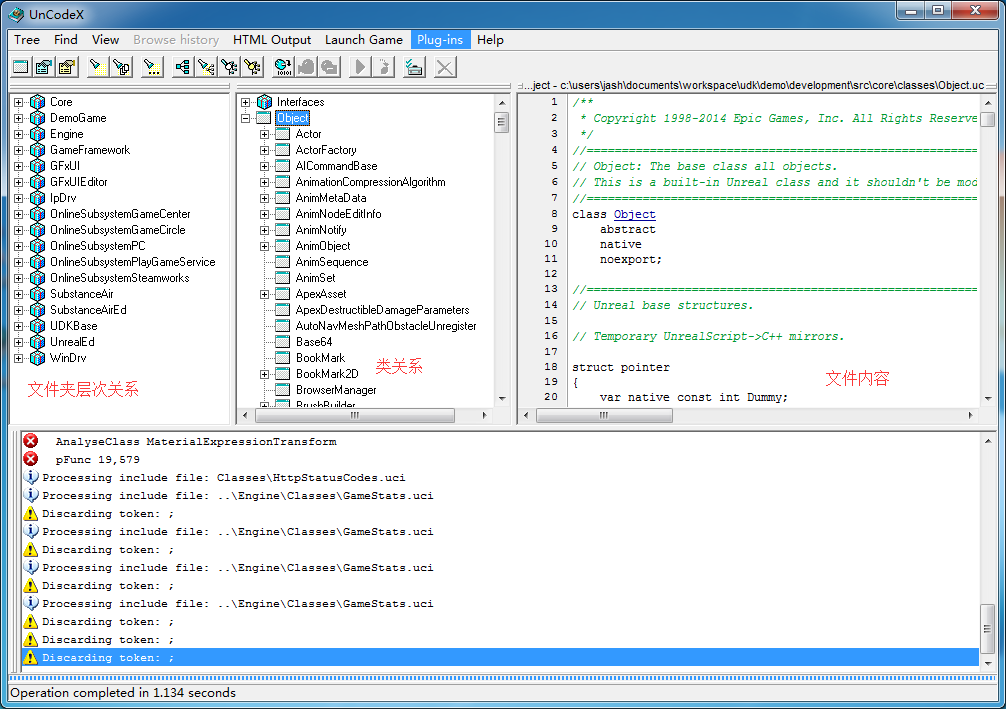Click the gray X icon in the toolbar
Image resolution: width=1006 pixels, height=709 pixels.
point(445,67)
